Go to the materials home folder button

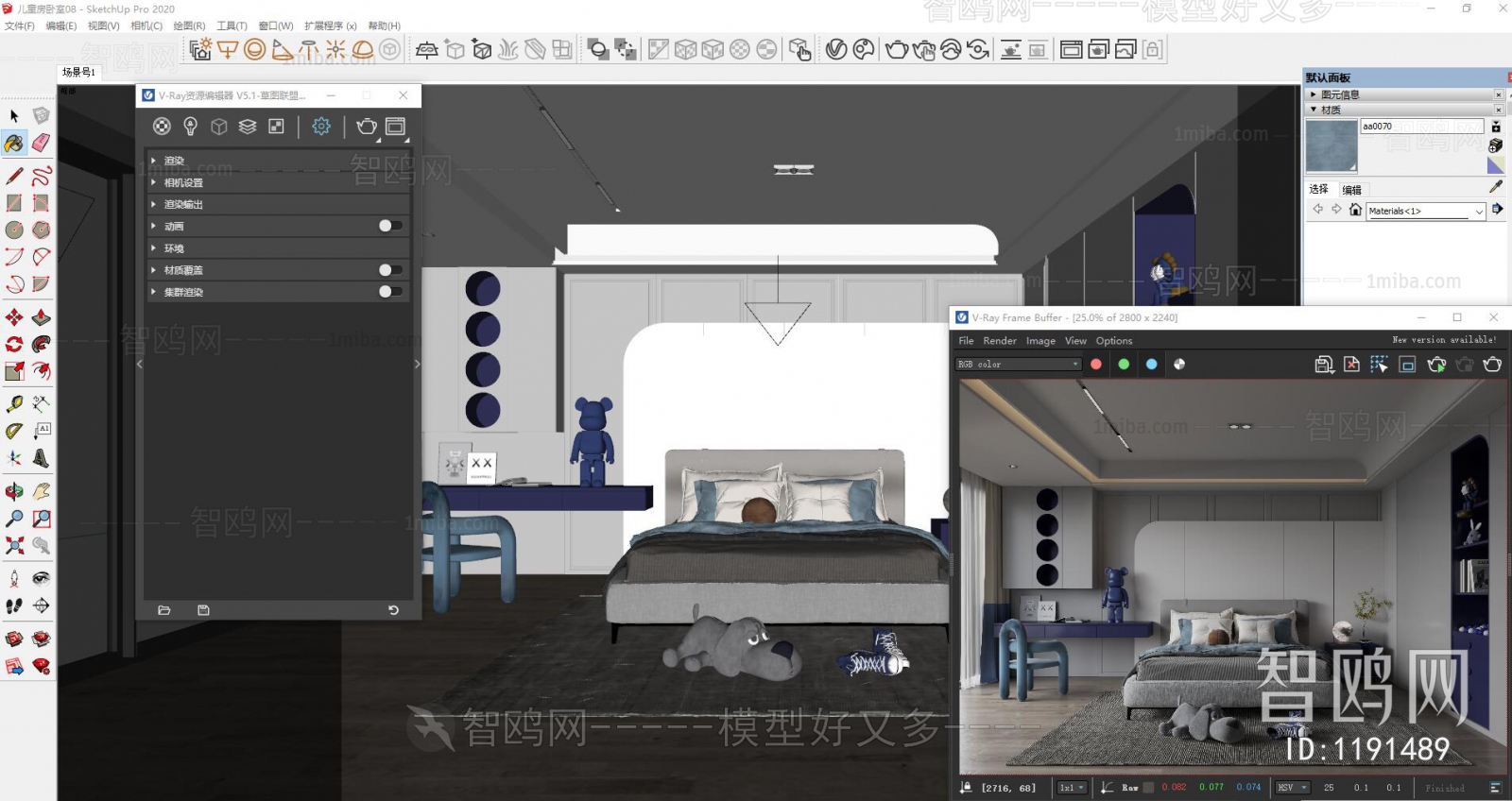[x=1355, y=210]
